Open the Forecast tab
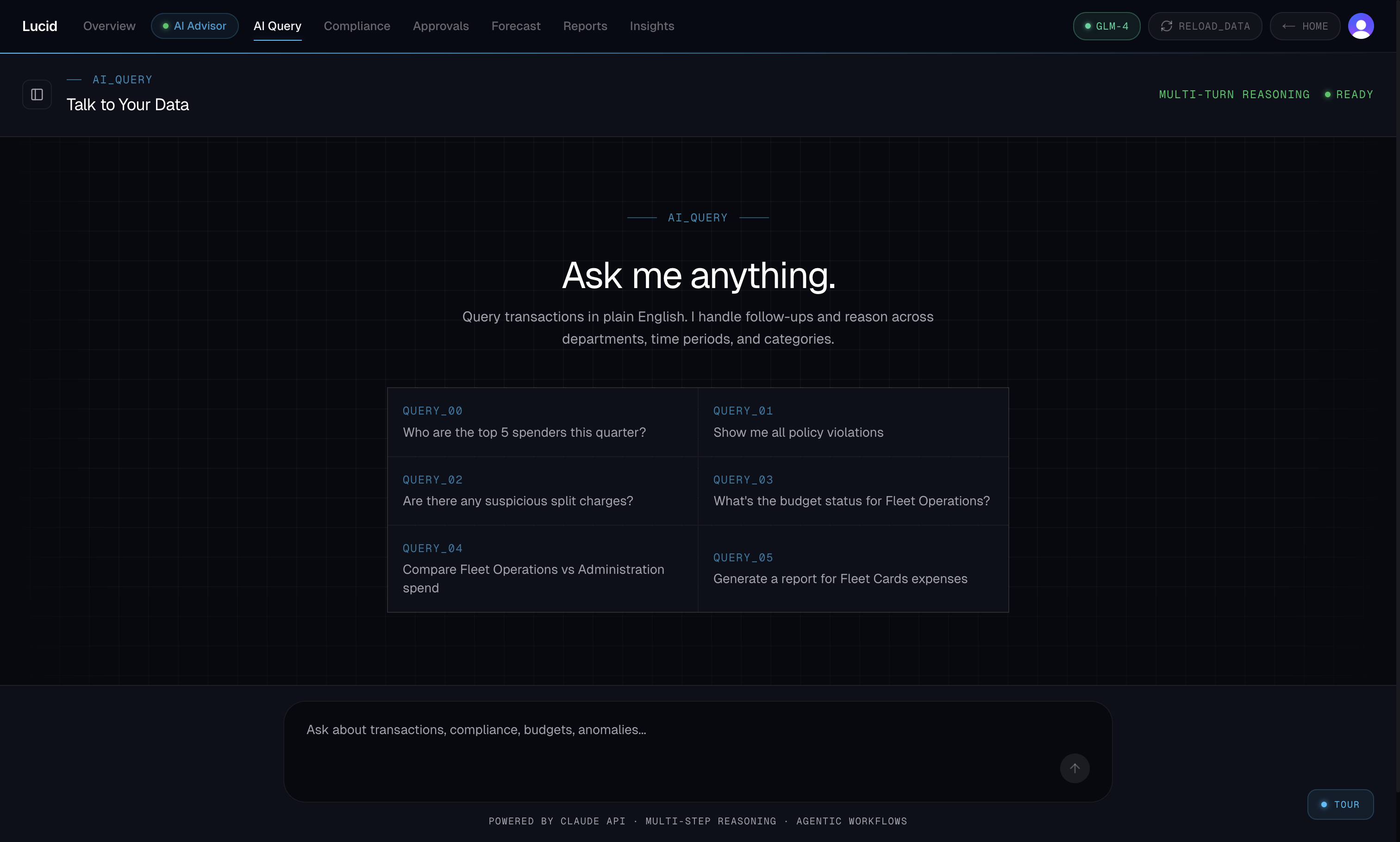This screenshot has width=1400, height=842. (x=515, y=26)
